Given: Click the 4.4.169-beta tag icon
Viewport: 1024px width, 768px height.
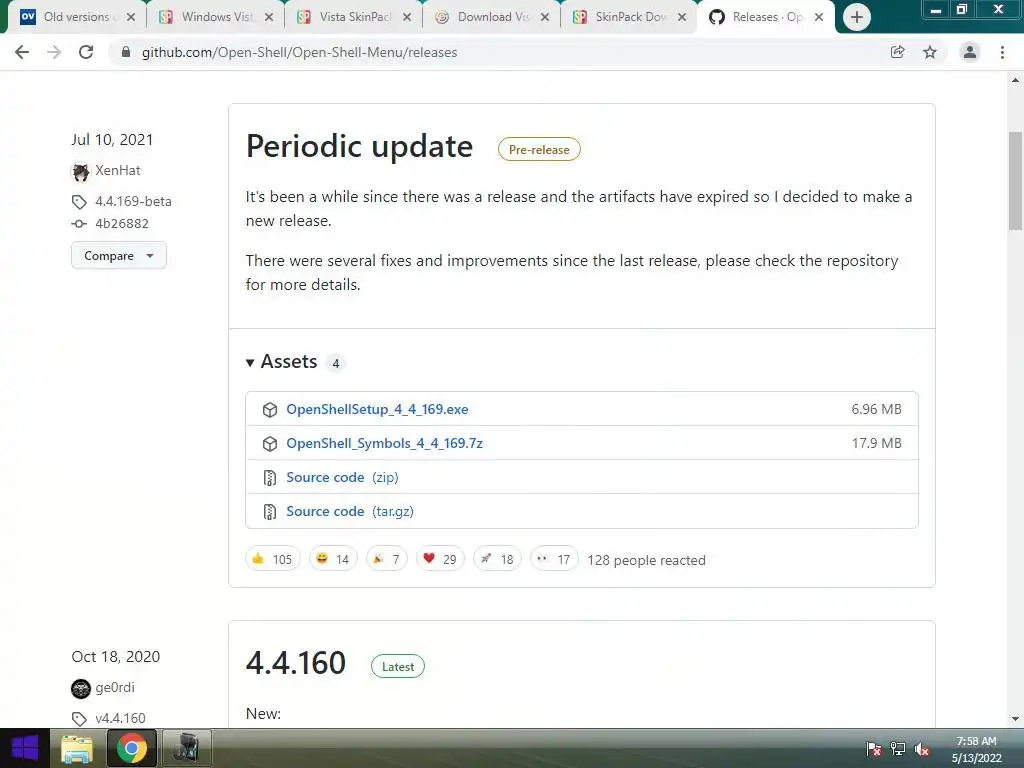Looking at the screenshot, I should coord(79,202).
